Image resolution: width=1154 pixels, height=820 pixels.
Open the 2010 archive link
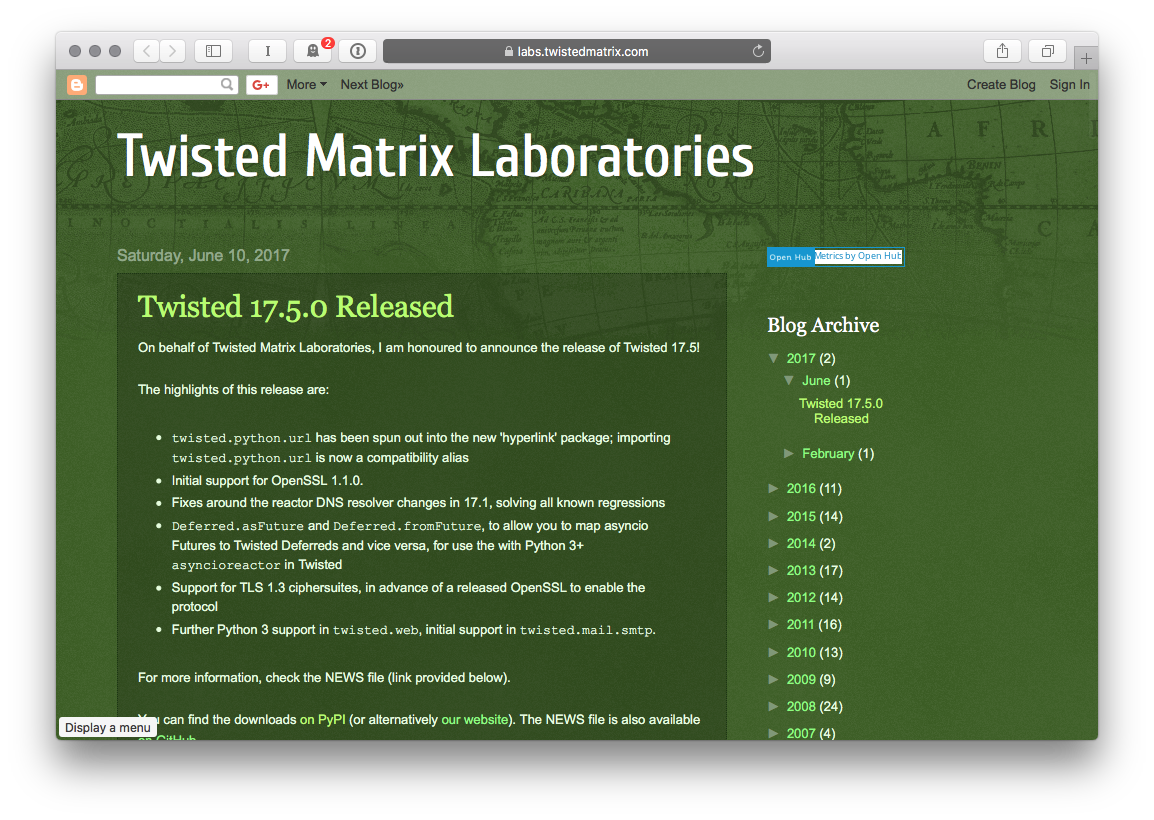[x=801, y=653]
